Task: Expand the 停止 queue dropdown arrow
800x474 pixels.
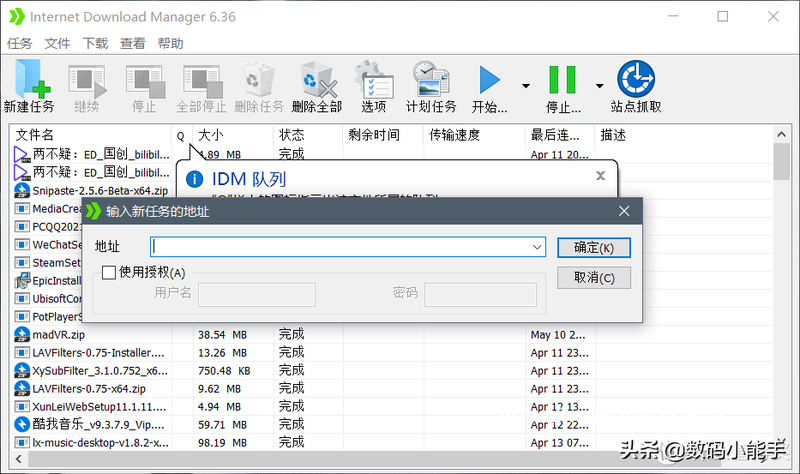Action: click(599, 86)
